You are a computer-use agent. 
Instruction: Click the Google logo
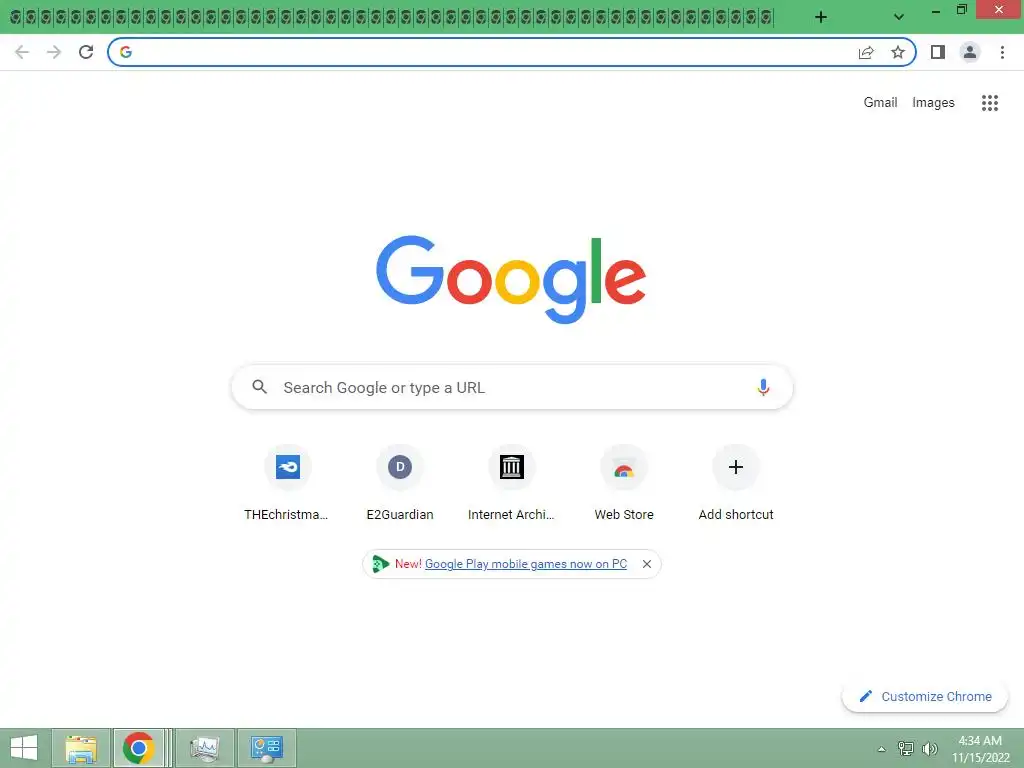tap(511, 279)
